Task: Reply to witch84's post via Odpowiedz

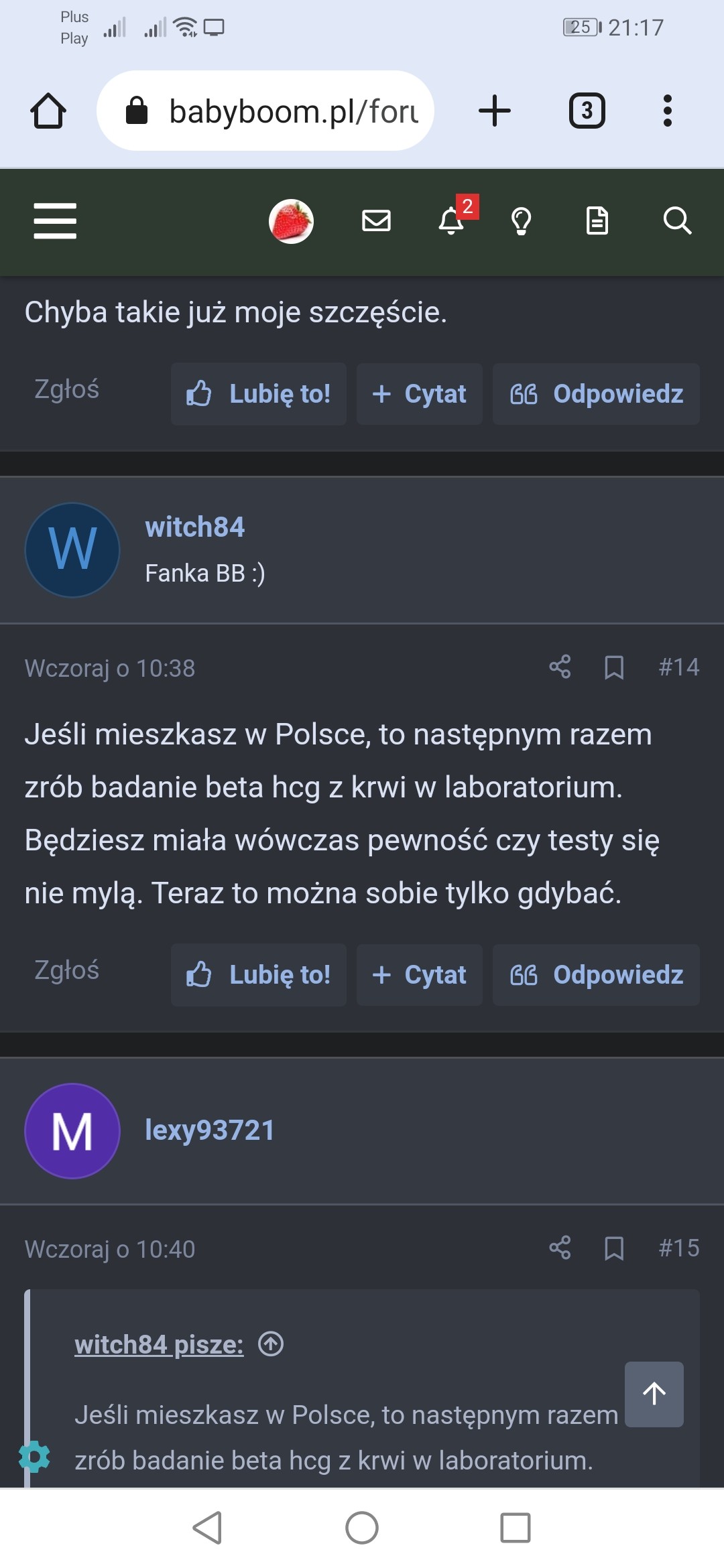Action: pyautogui.click(x=596, y=975)
